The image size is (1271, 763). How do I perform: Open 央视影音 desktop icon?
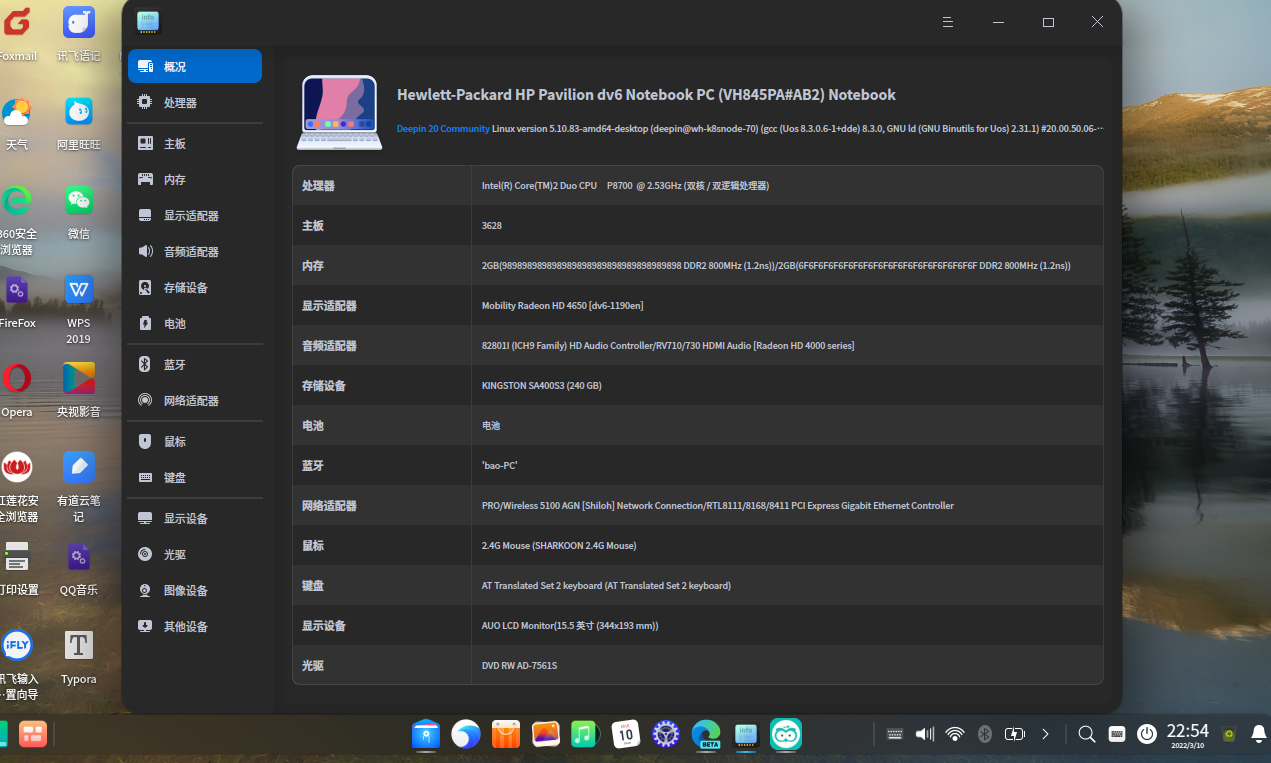(79, 389)
